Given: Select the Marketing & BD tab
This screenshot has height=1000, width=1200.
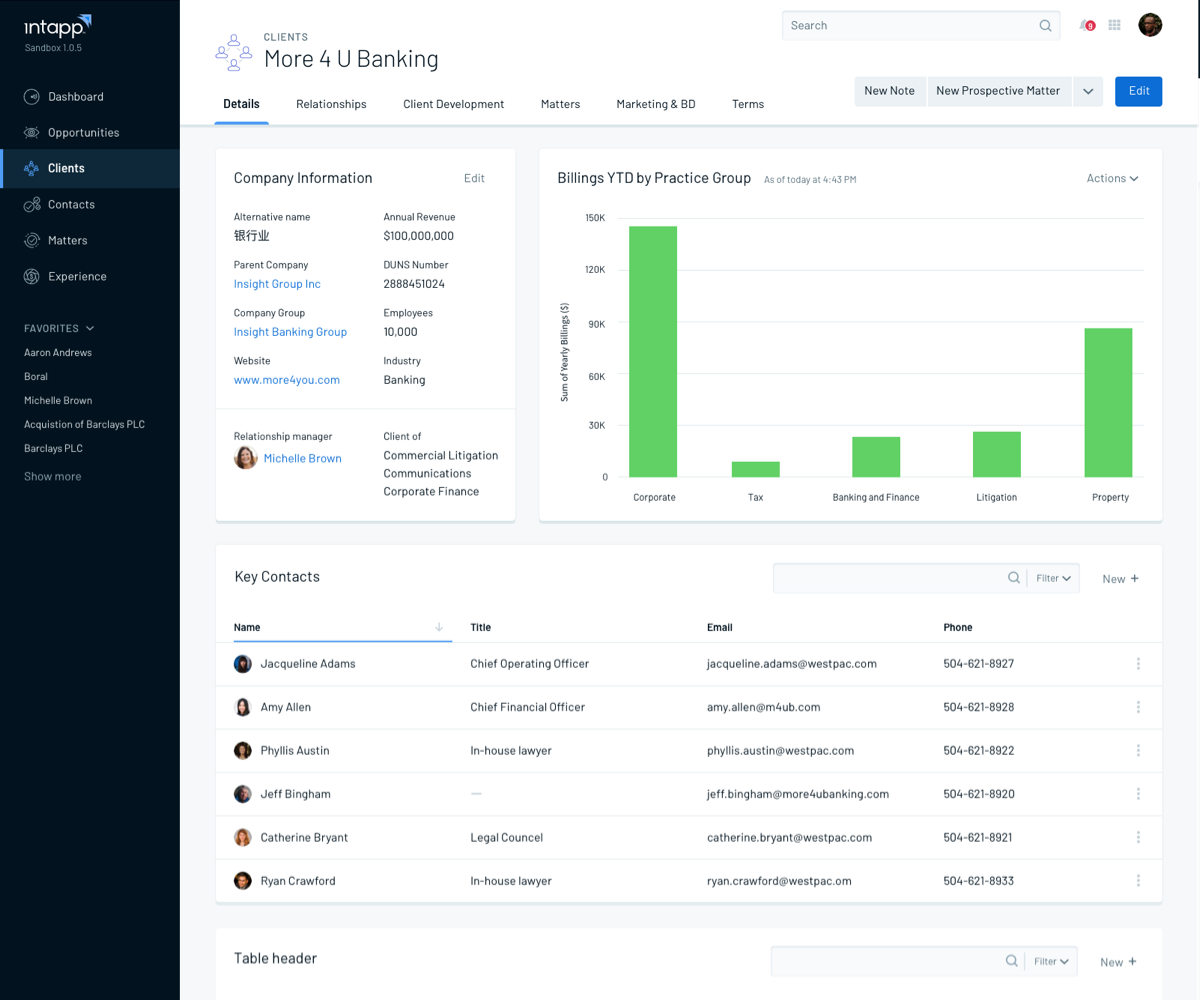Looking at the screenshot, I should coord(656,104).
